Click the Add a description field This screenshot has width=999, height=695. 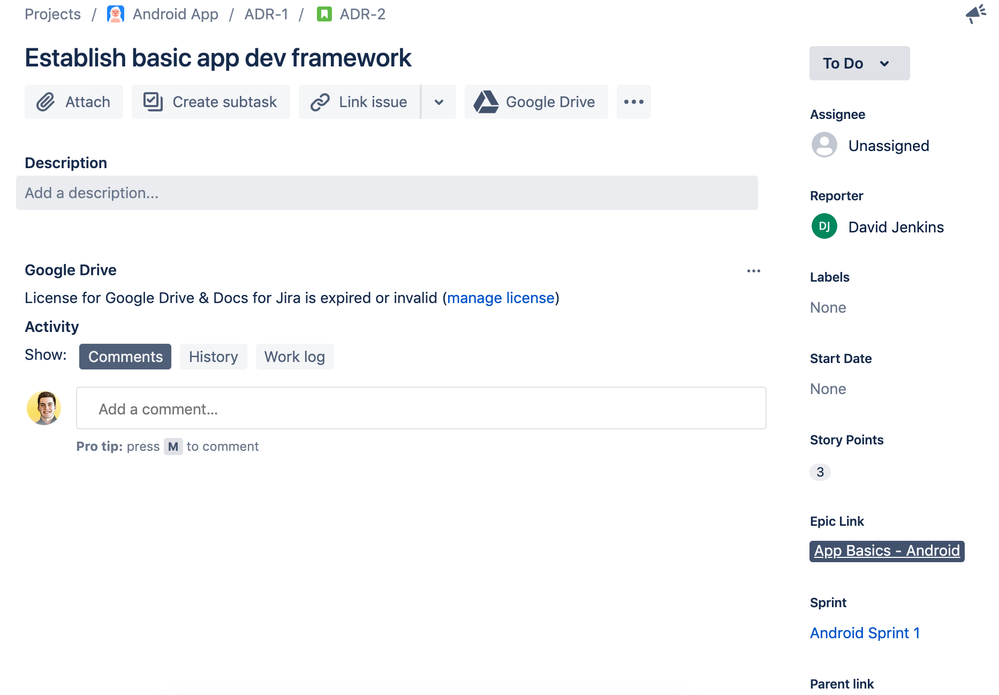click(x=387, y=193)
